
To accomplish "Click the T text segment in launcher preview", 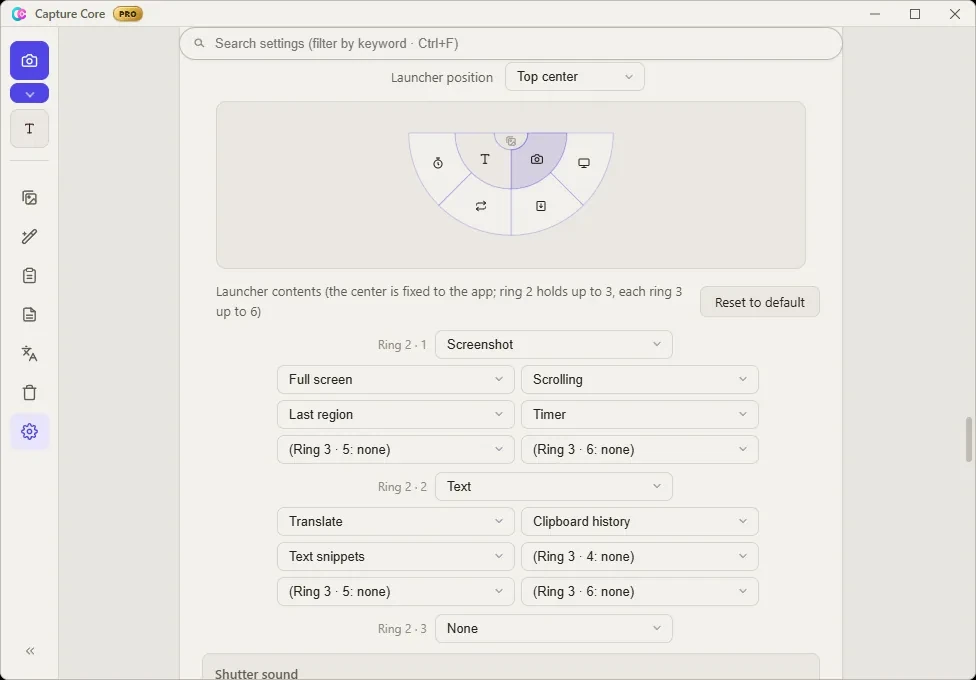I will click(485, 159).
